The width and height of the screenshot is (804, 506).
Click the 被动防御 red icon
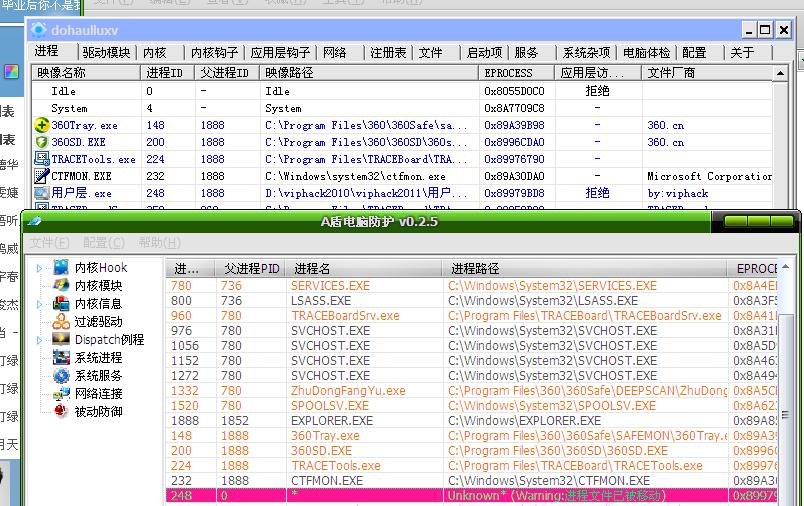click(61, 411)
